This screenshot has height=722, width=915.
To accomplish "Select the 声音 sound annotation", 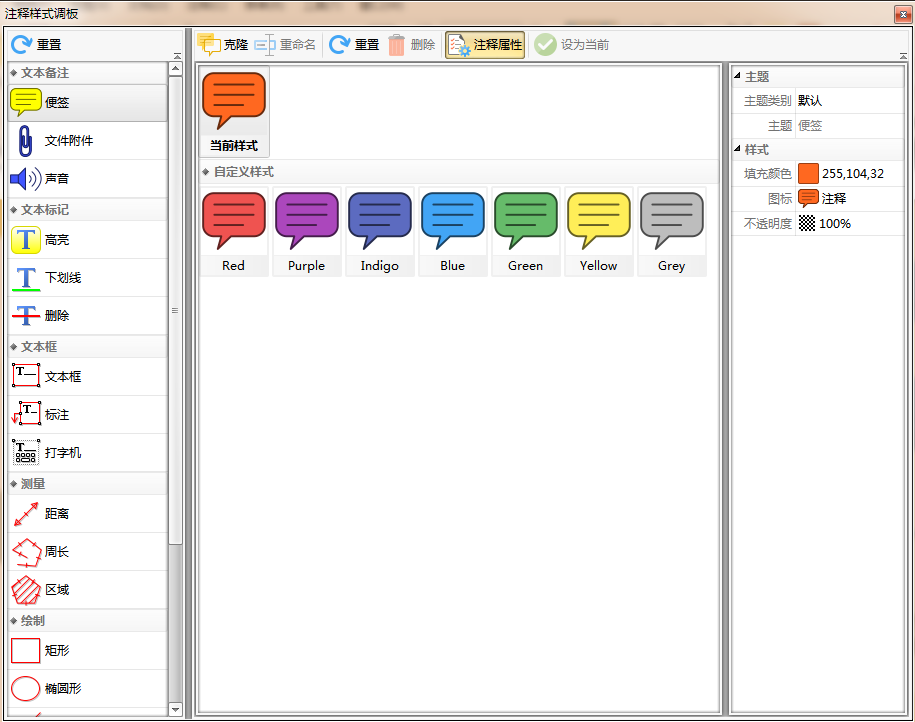I will coord(88,179).
